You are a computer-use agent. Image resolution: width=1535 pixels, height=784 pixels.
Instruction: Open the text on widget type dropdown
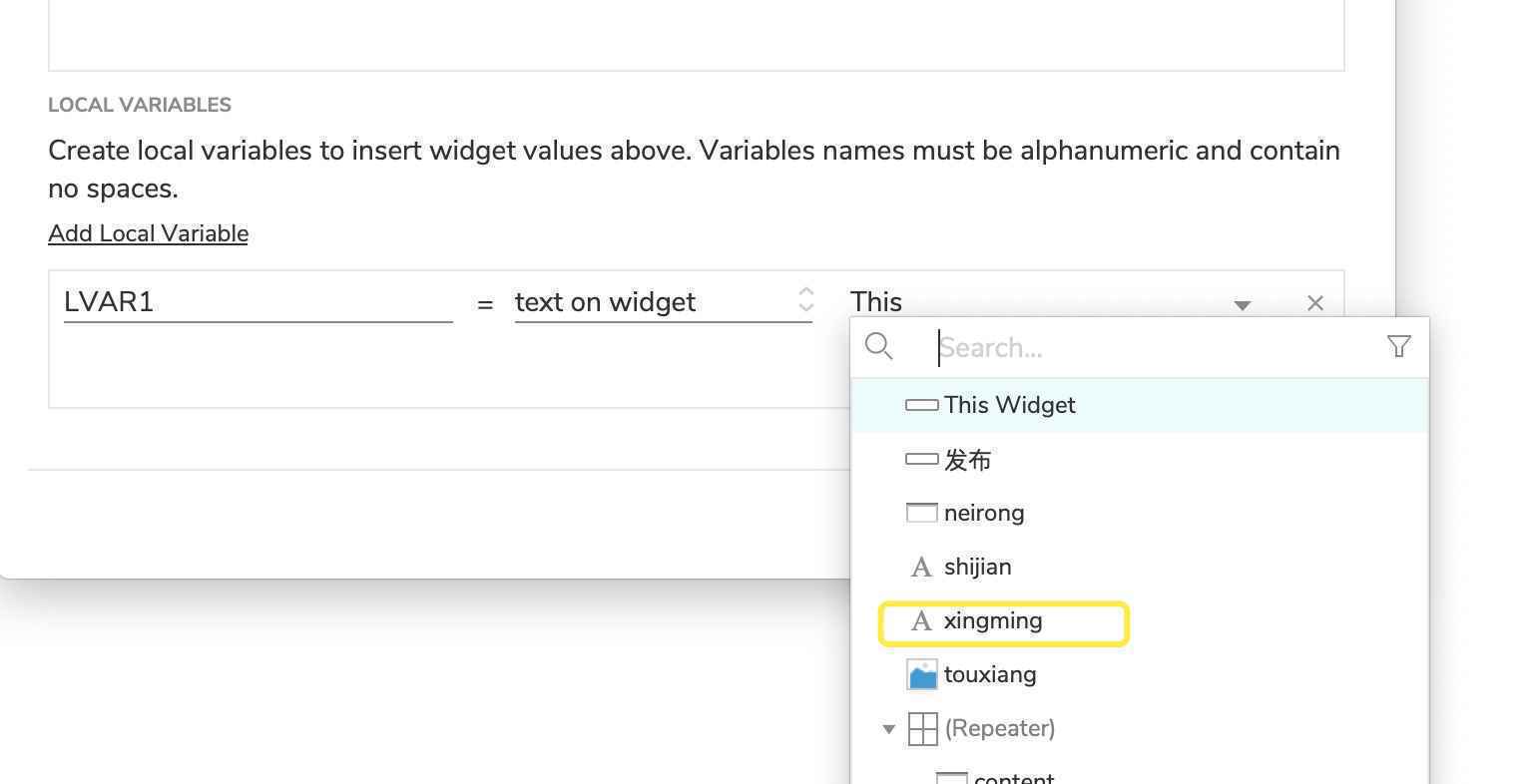click(x=664, y=302)
